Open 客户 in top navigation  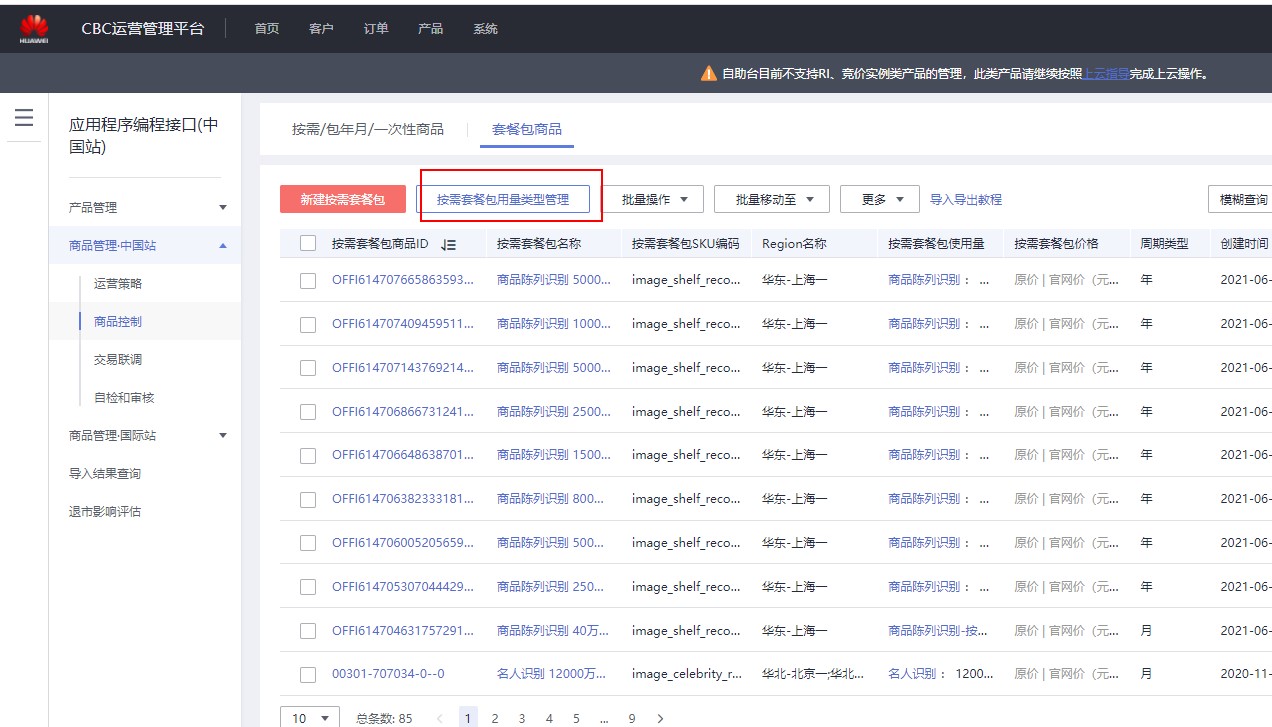(x=321, y=29)
